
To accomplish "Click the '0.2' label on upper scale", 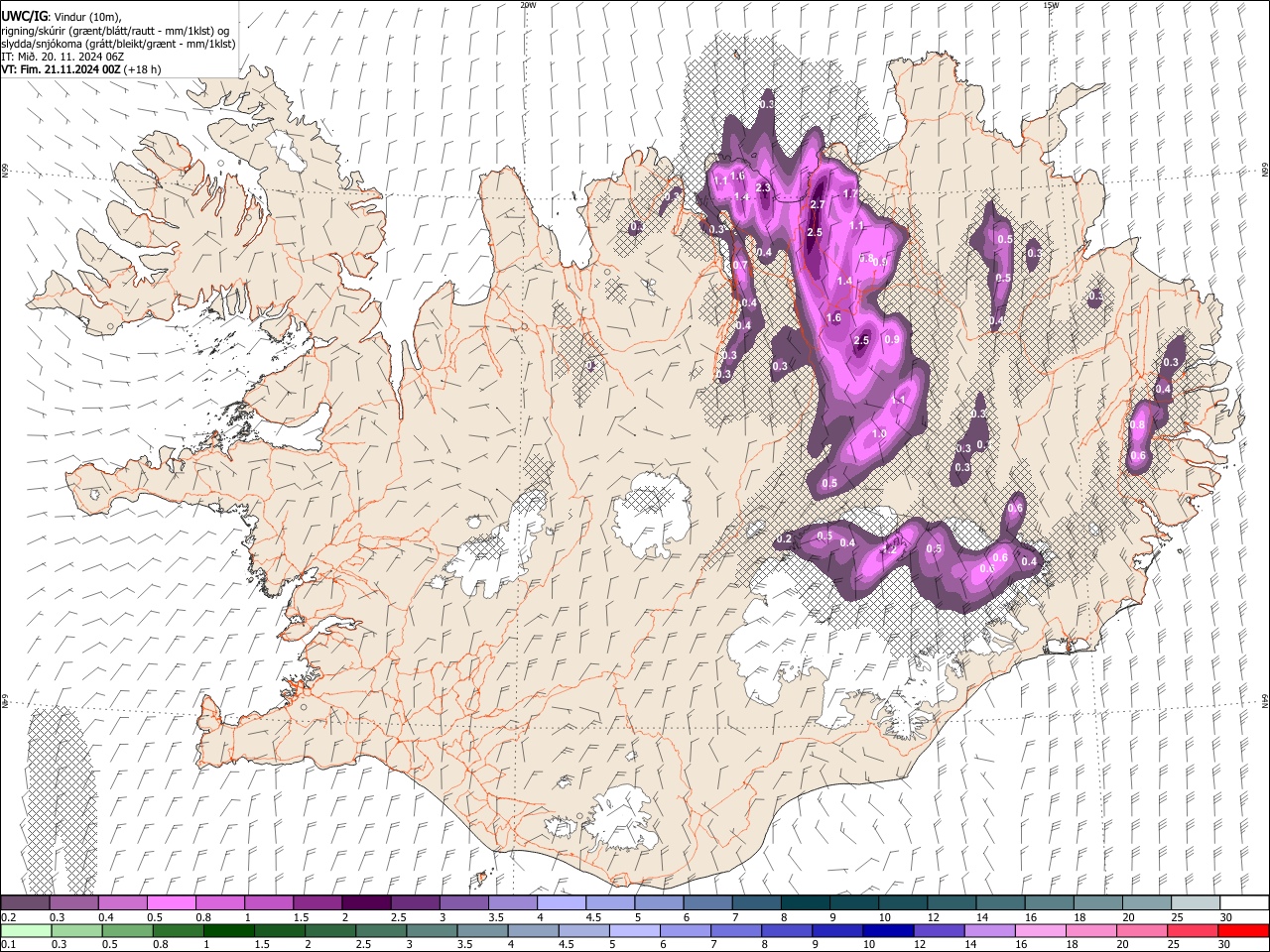I will (x=8, y=917).
